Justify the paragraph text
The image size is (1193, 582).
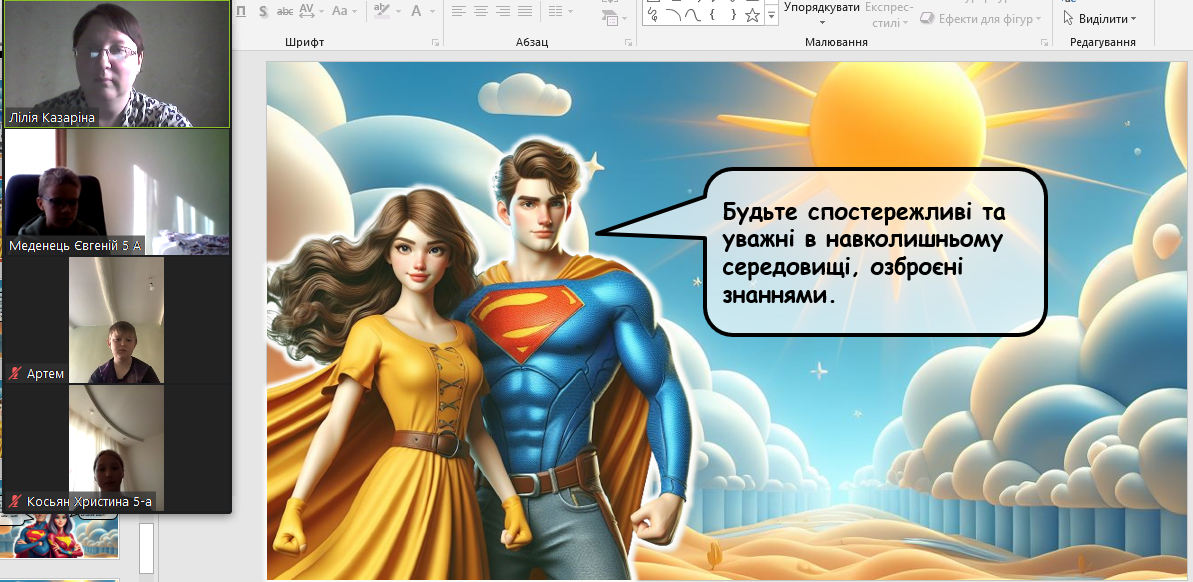point(525,11)
